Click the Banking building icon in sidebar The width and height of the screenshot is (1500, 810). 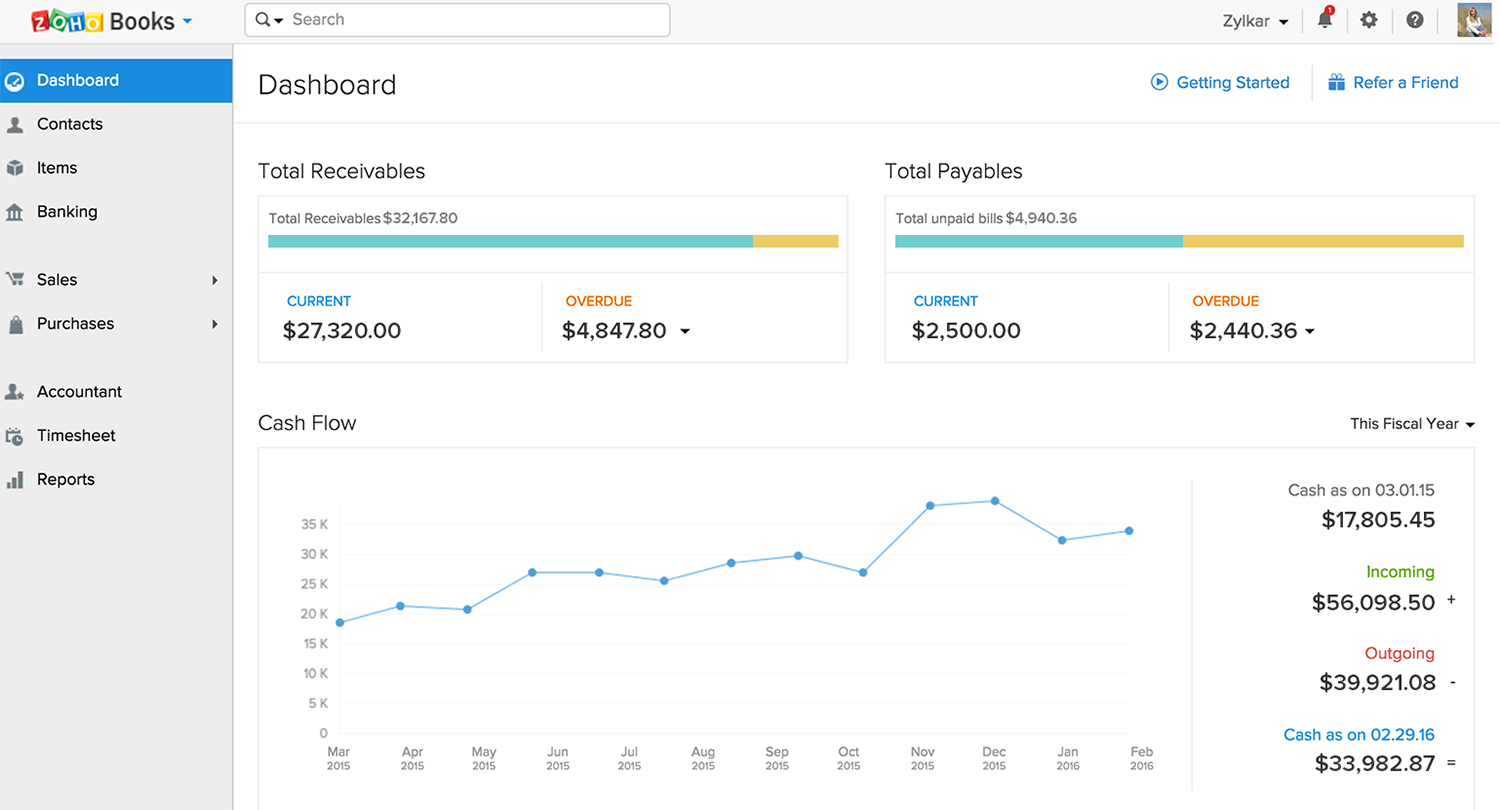[x=15, y=212]
